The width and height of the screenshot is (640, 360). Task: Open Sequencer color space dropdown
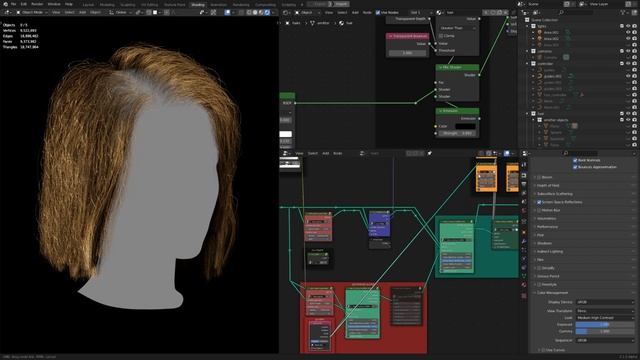click(605, 340)
